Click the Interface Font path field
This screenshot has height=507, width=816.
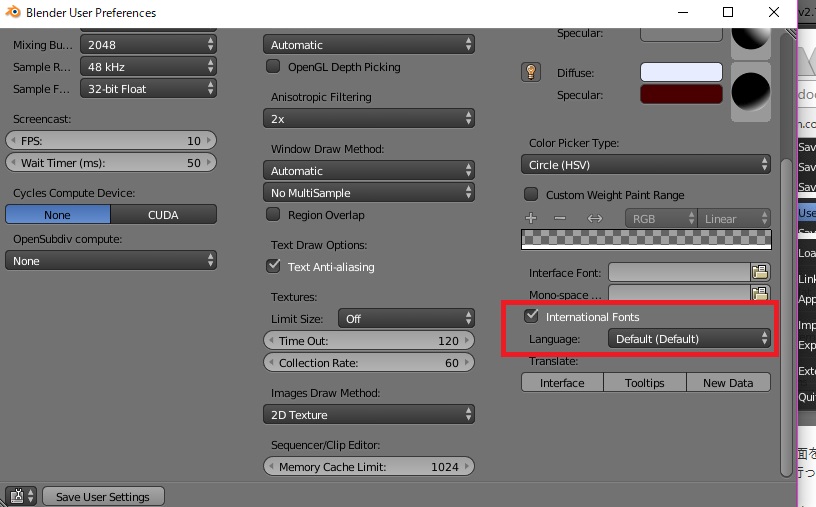click(680, 272)
